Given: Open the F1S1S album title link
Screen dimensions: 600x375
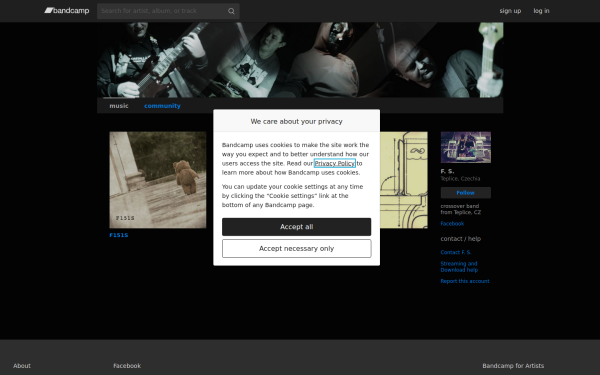Looking at the screenshot, I should (119, 235).
